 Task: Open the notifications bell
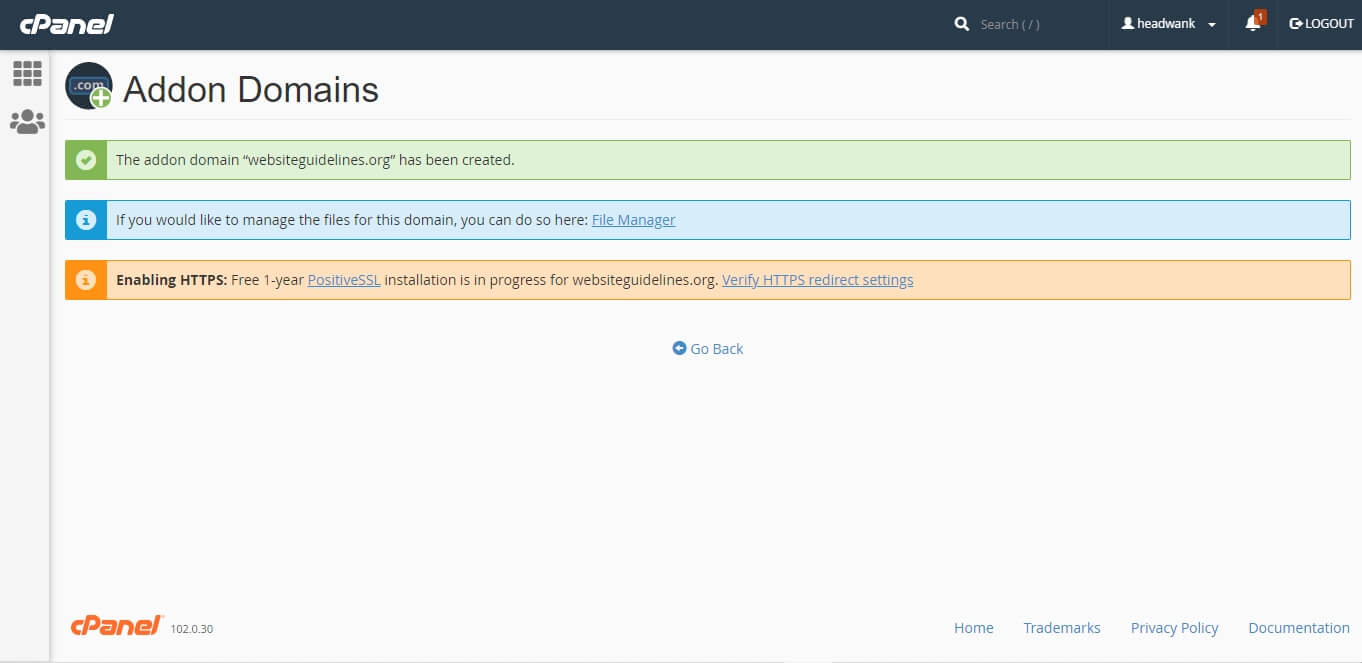tap(1253, 24)
